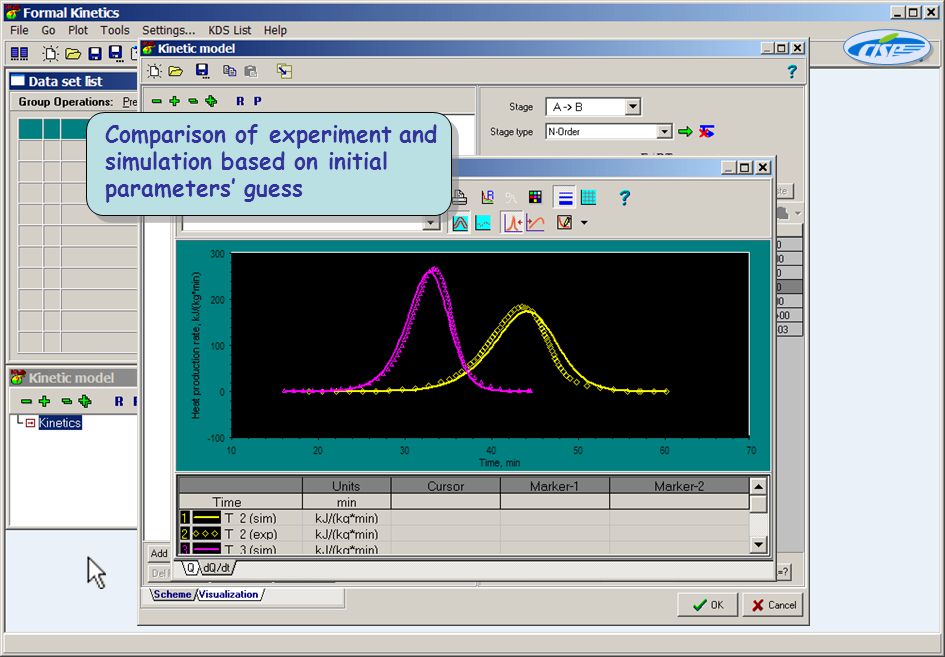945x657 pixels.
Task: Open the File menu
Action: tap(19, 30)
